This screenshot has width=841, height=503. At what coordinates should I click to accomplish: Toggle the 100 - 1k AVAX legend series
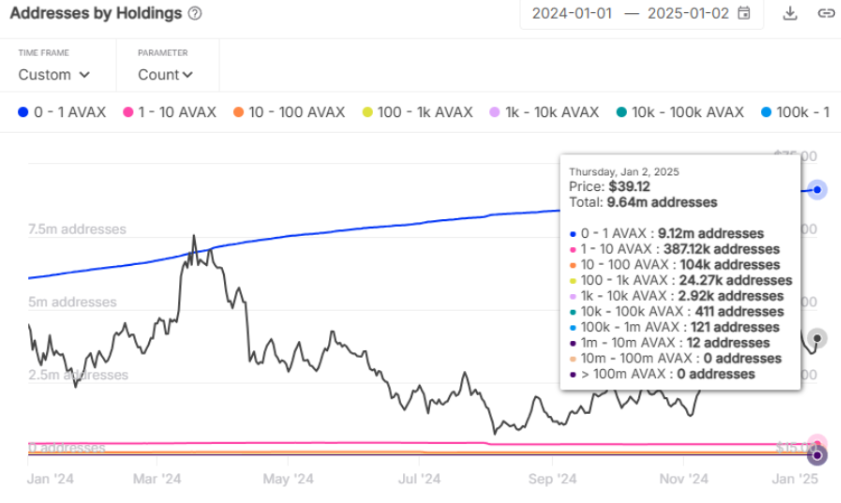click(x=417, y=112)
